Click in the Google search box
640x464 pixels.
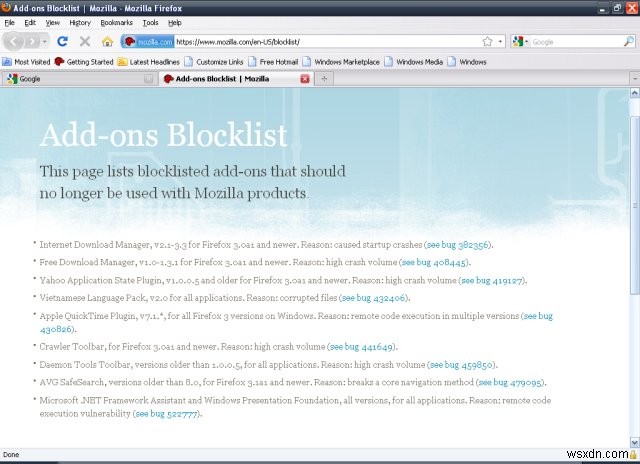(x=576, y=42)
